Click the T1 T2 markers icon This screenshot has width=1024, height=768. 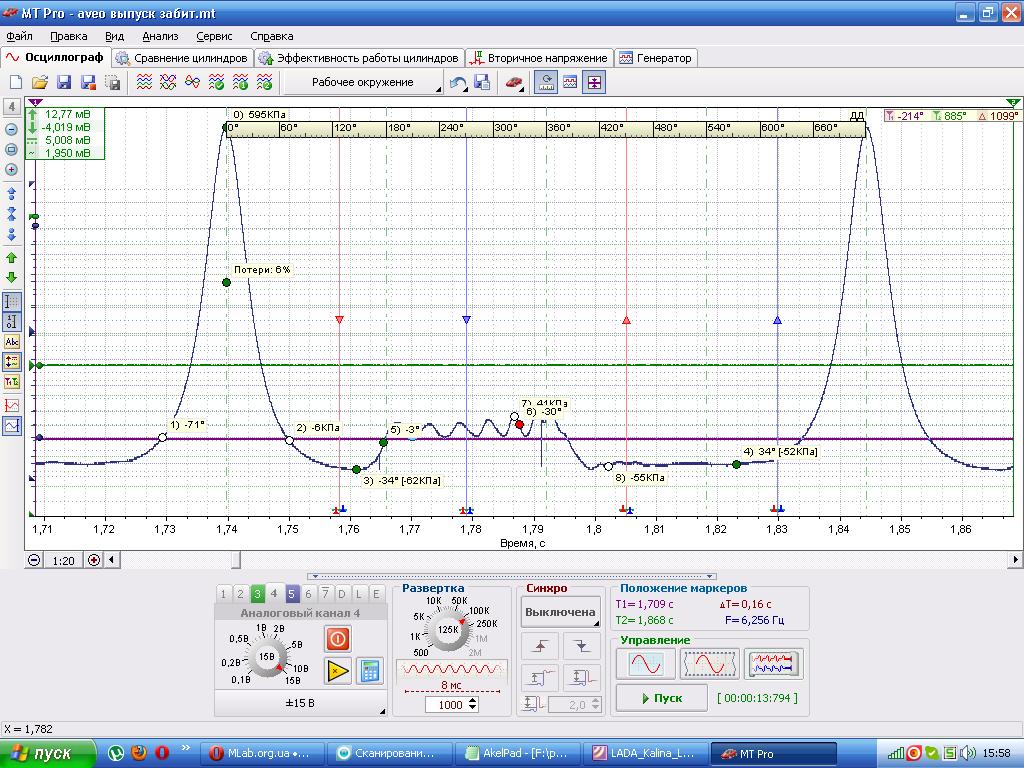click(x=12, y=382)
